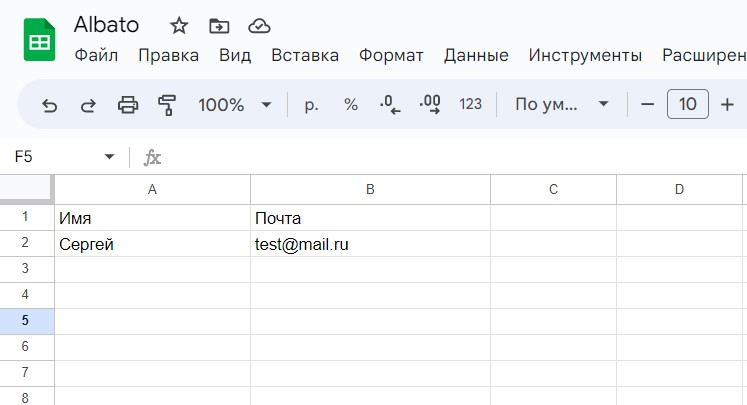
Task: Select row 7 header
Action: tap(27, 373)
